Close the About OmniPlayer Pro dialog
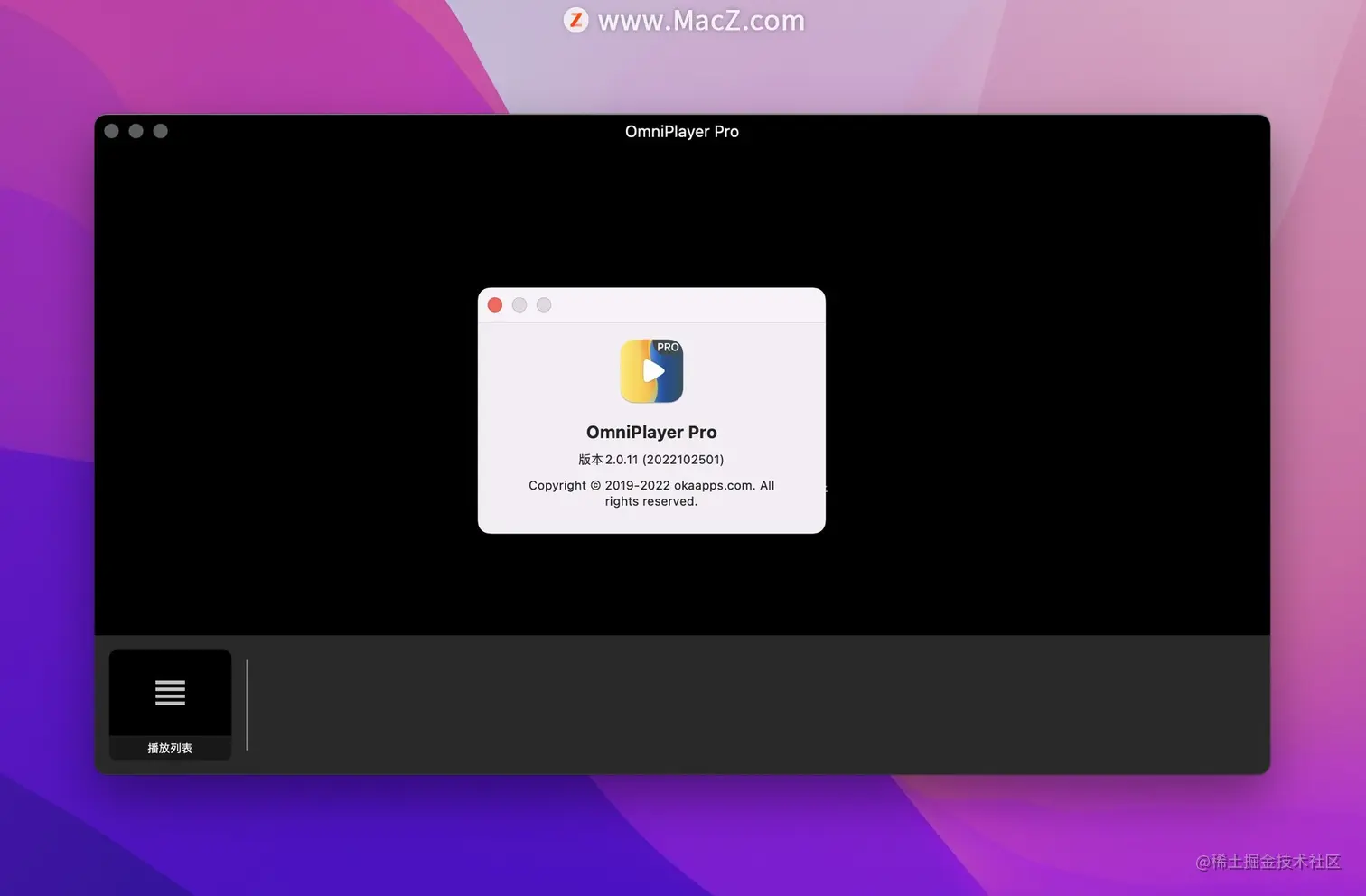 tap(495, 305)
